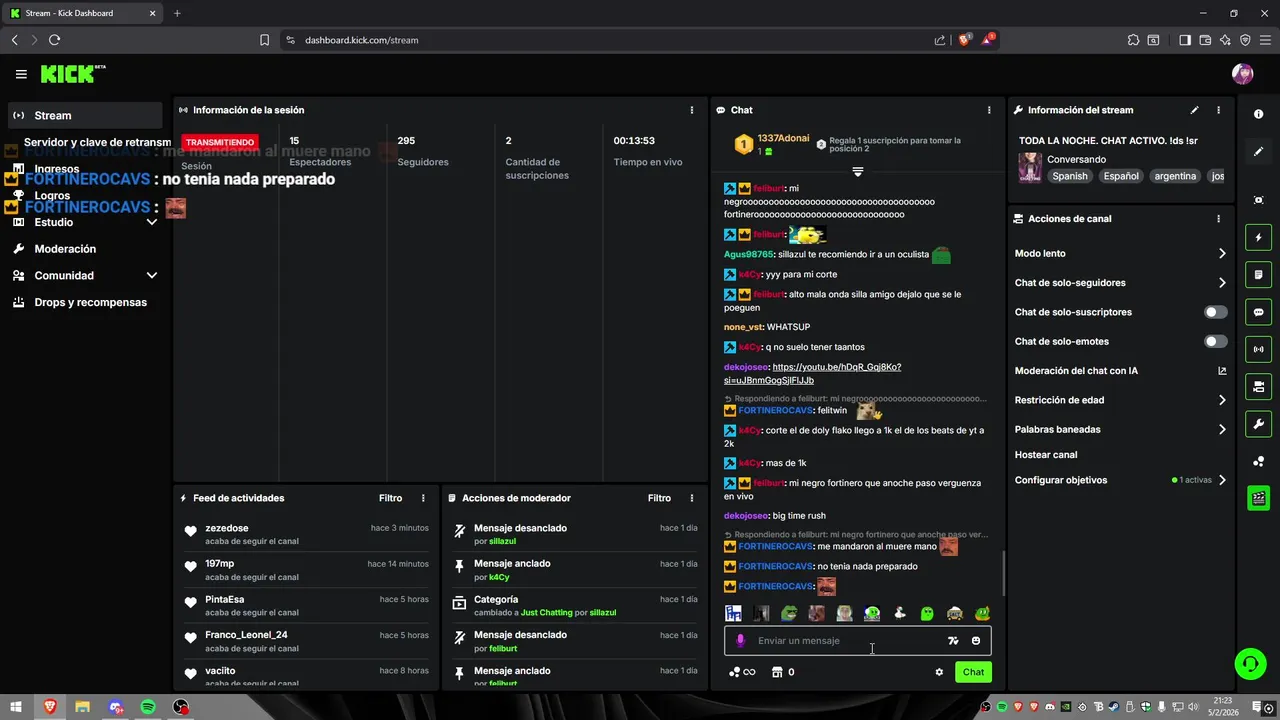Click the green headset support button
Screen dimensions: 1280x720
coord(1249,663)
